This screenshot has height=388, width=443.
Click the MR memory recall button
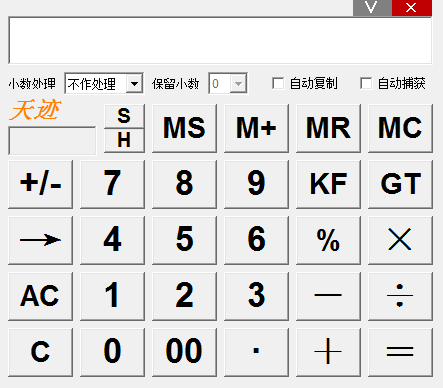click(328, 128)
